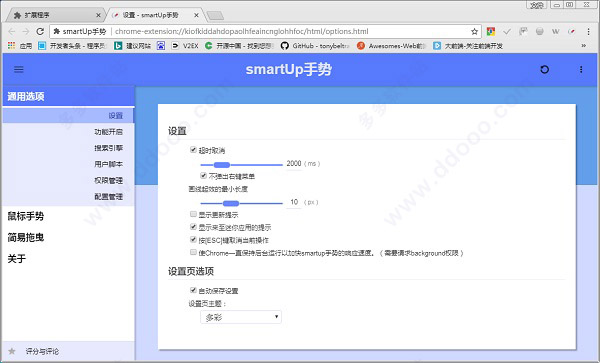Click the address bar URL

tap(242, 31)
